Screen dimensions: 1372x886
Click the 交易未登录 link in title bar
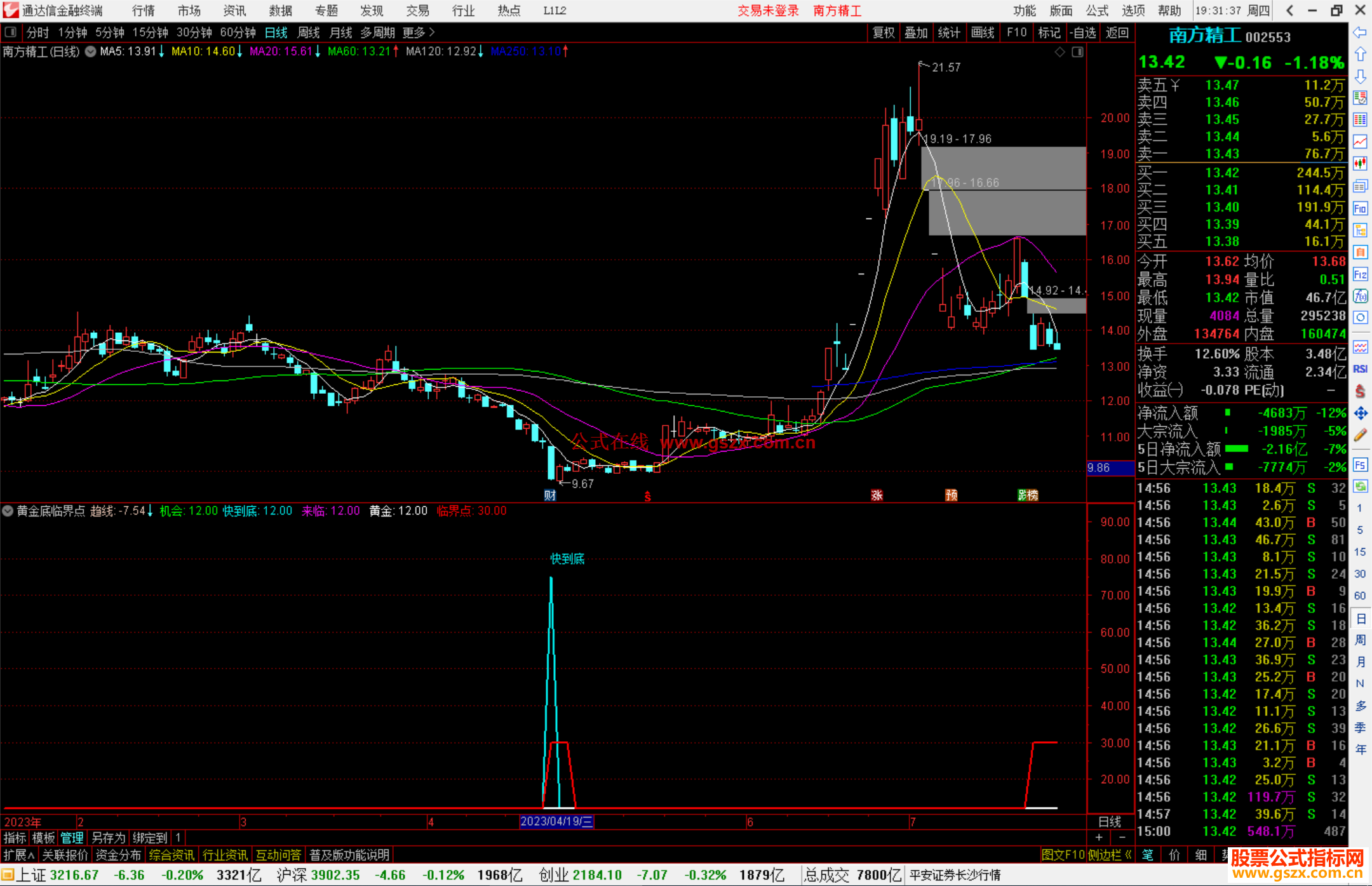pyautogui.click(x=768, y=10)
